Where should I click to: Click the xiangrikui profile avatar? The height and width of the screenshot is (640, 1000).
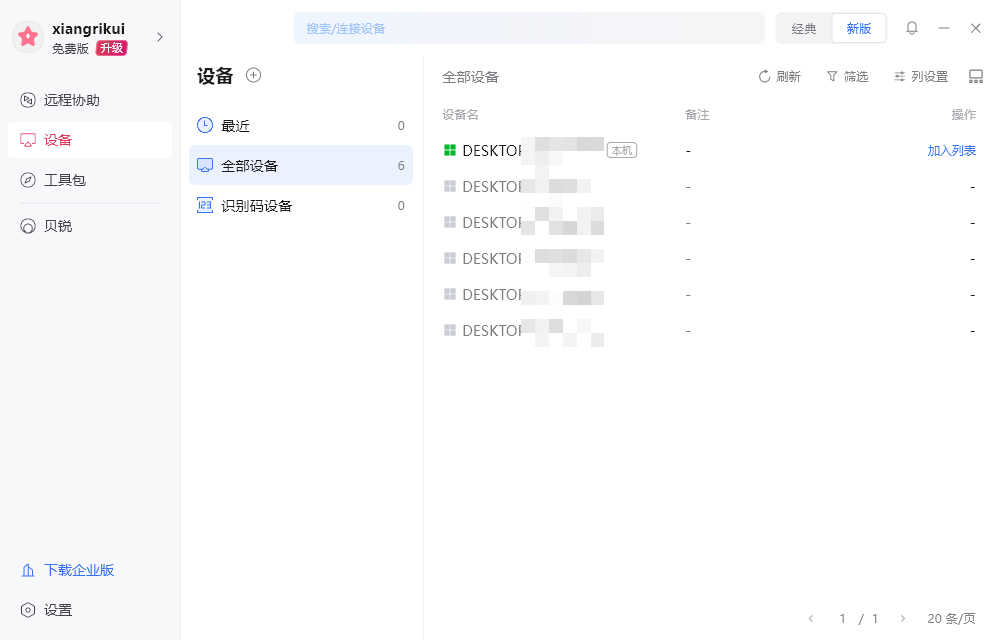tap(28, 37)
